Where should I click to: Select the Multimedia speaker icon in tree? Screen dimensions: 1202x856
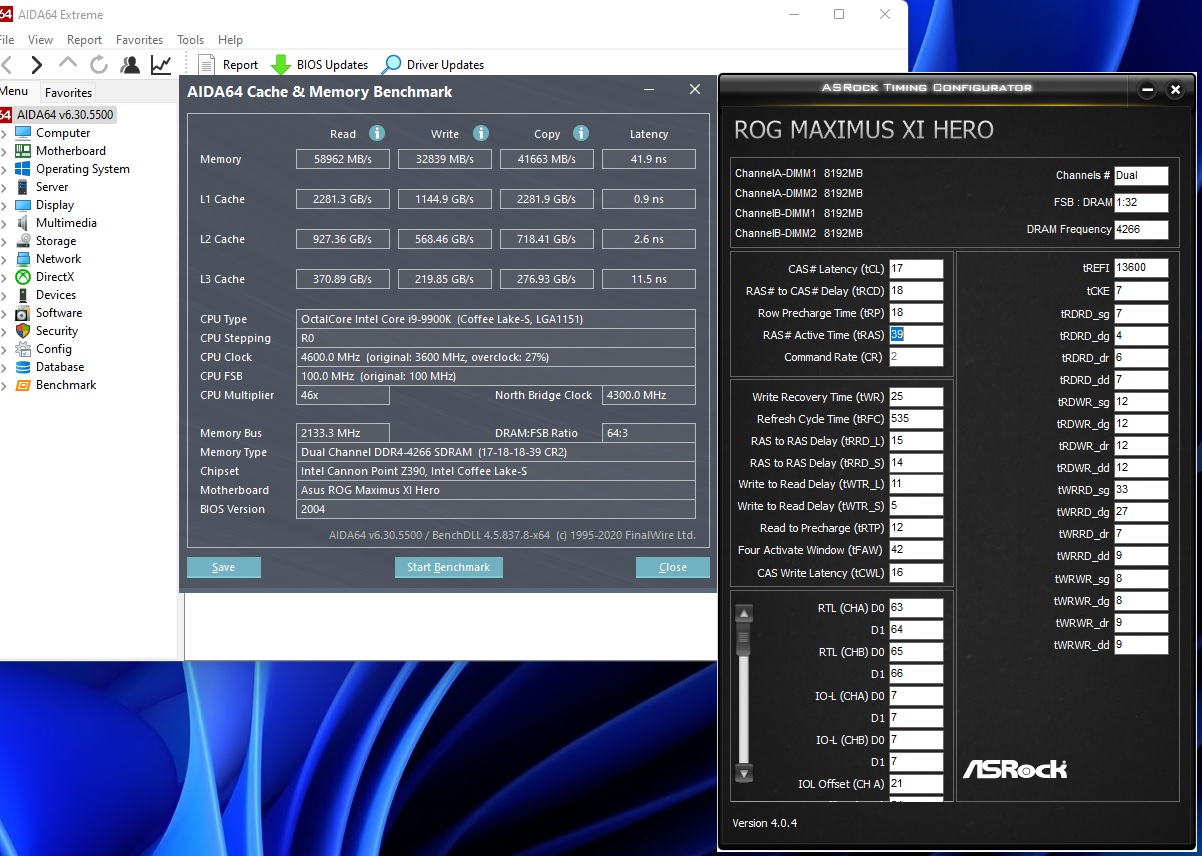(x=23, y=223)
